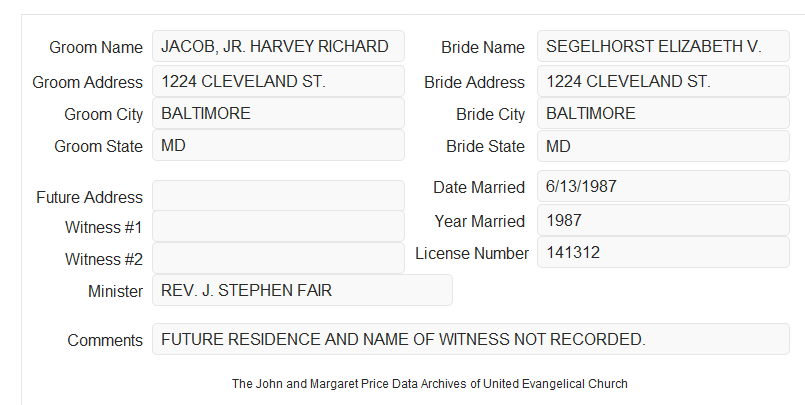This screenshot has height=405, width=805.
Task: Focus the Groom State field with MD
Action: click(278, 145)
